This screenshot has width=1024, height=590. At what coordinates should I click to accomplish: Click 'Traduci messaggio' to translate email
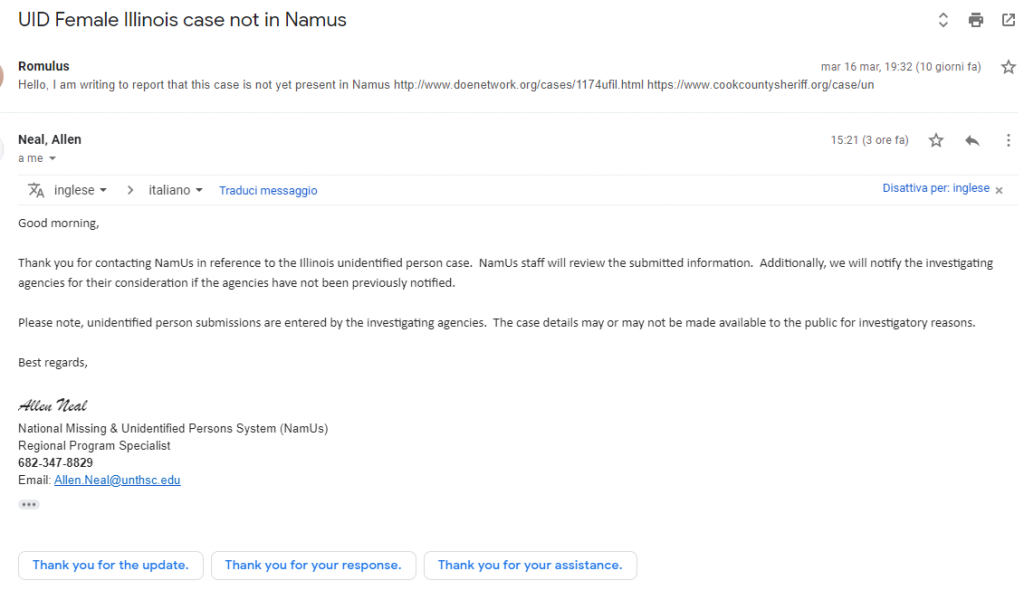(268, 190)
